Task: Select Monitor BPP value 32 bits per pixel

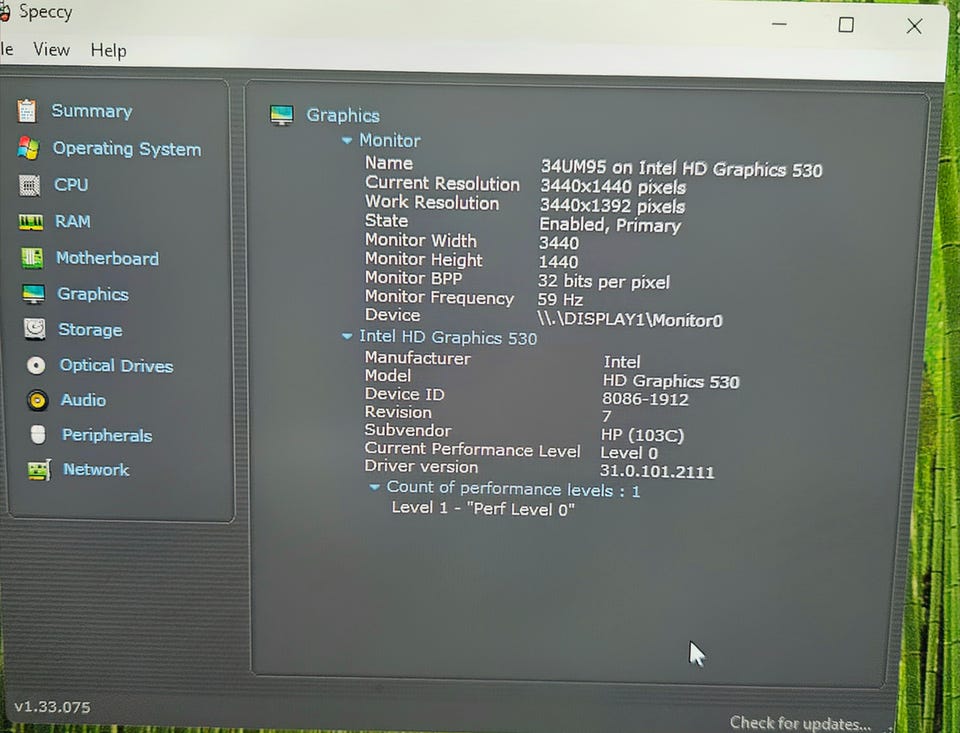Action: (x=604, y=282)
